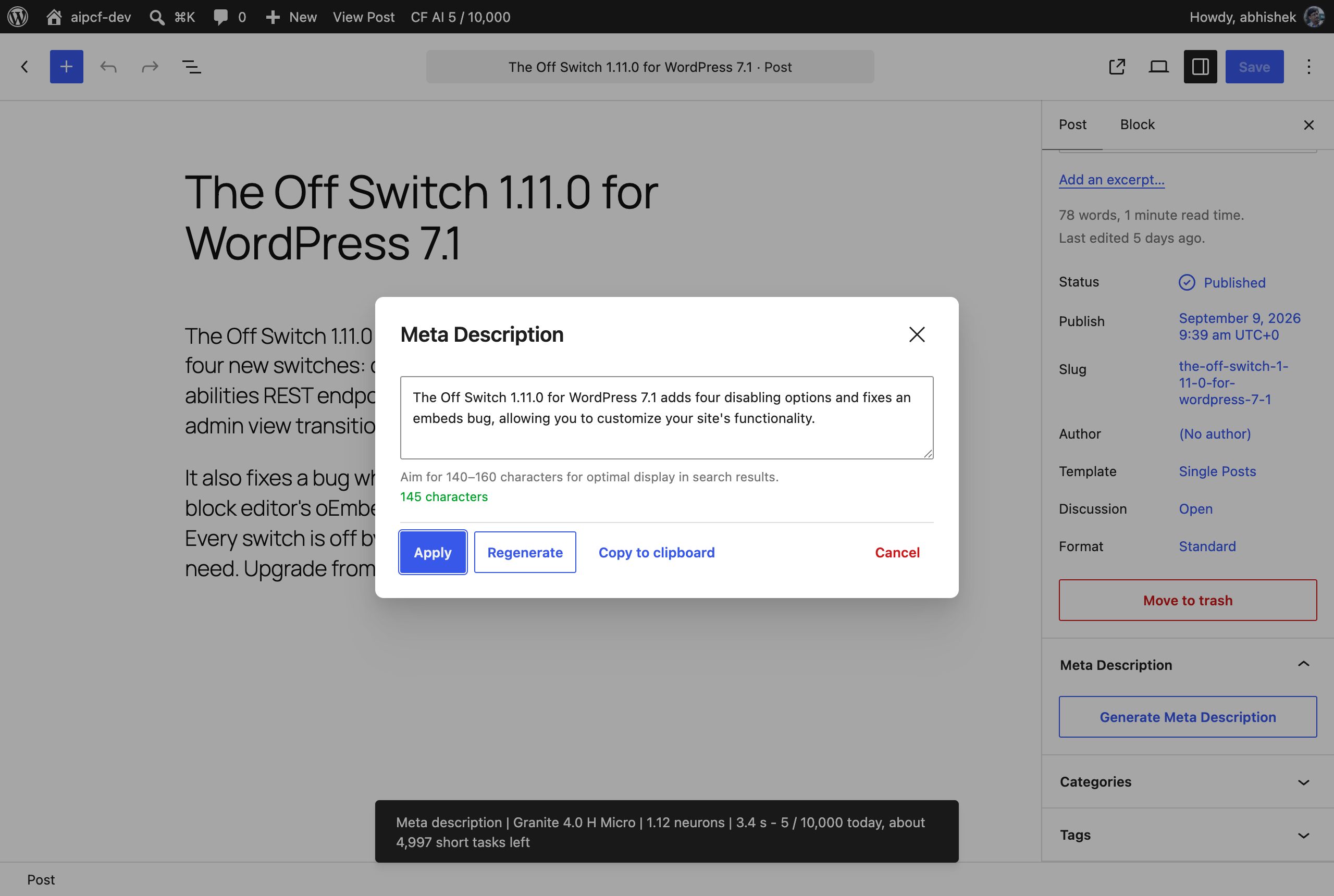Click the Post breadcrumb in the footer
The image size is (1334, 896).
(x=41, y=879)
